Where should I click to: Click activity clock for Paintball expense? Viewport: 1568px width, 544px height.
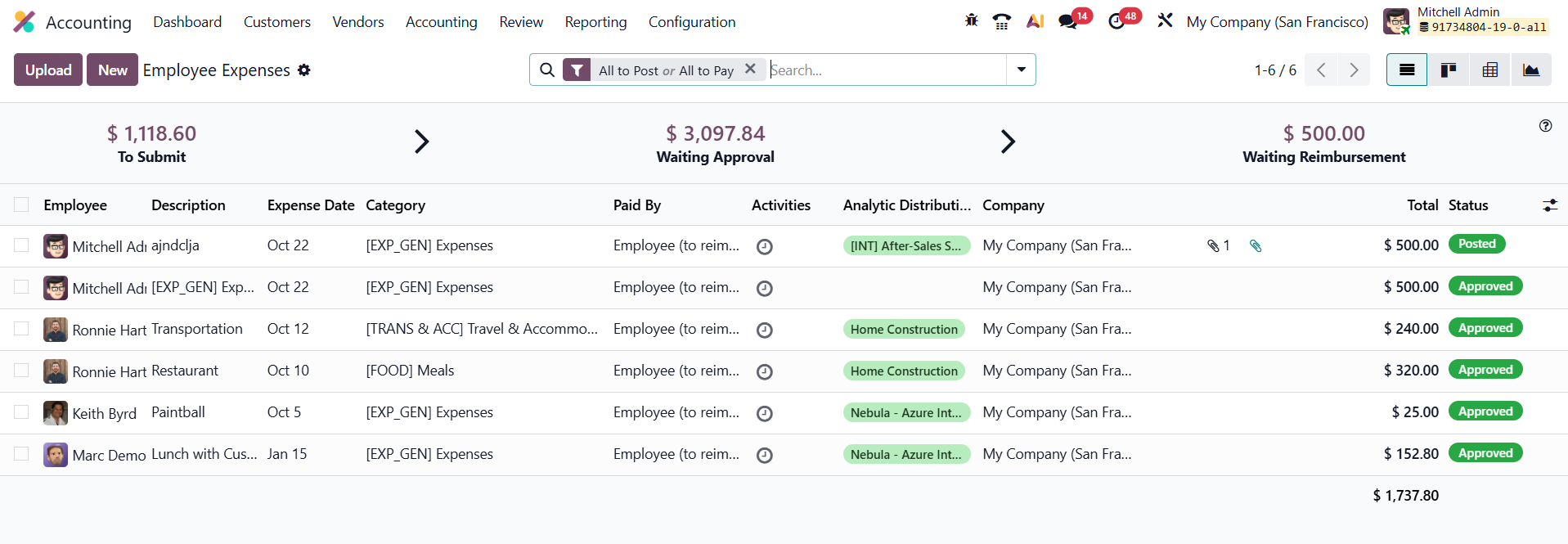click(764, 413)
